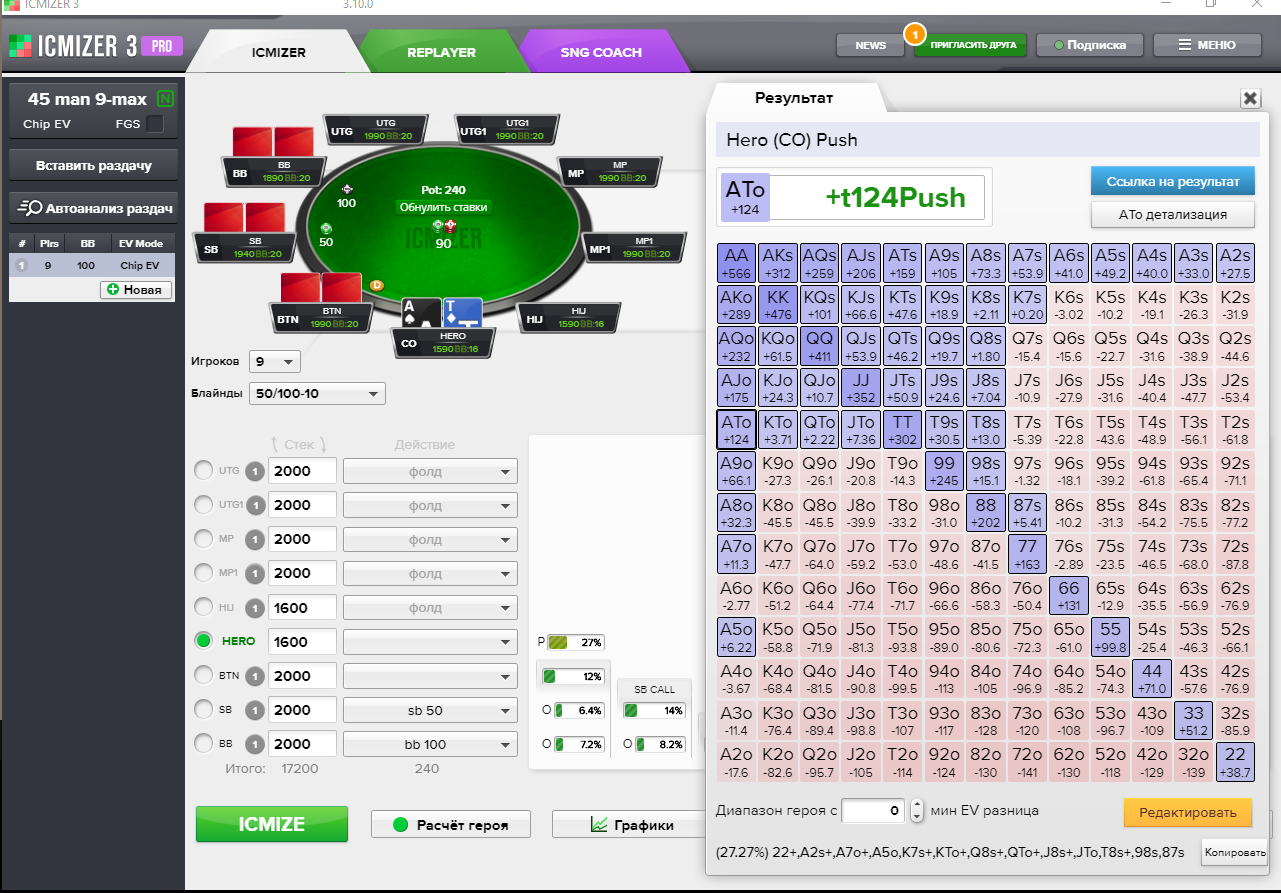
Task: Select the SB radio button
Action: tap(203, 710)
